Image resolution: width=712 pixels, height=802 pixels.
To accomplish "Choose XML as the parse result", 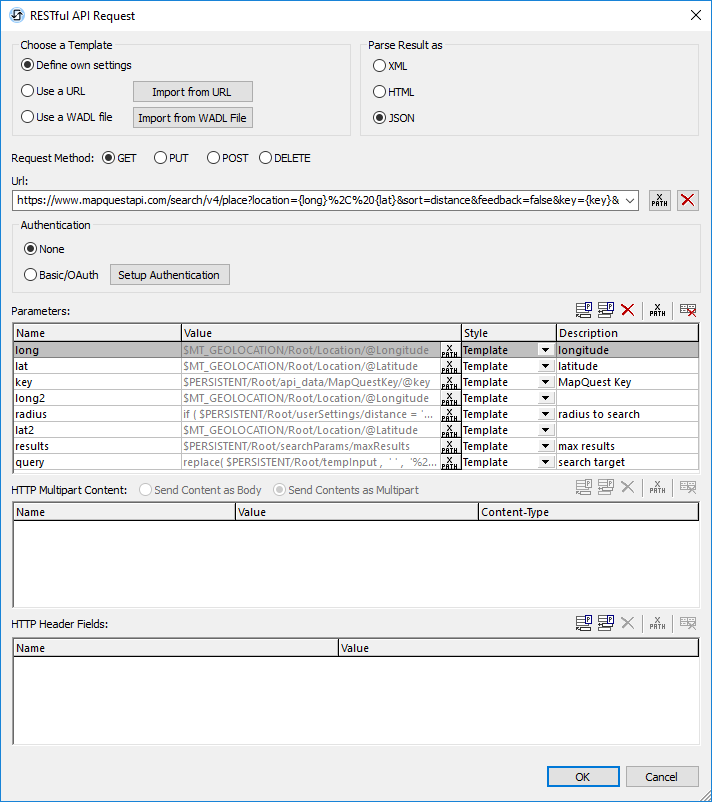I will 379,66.
